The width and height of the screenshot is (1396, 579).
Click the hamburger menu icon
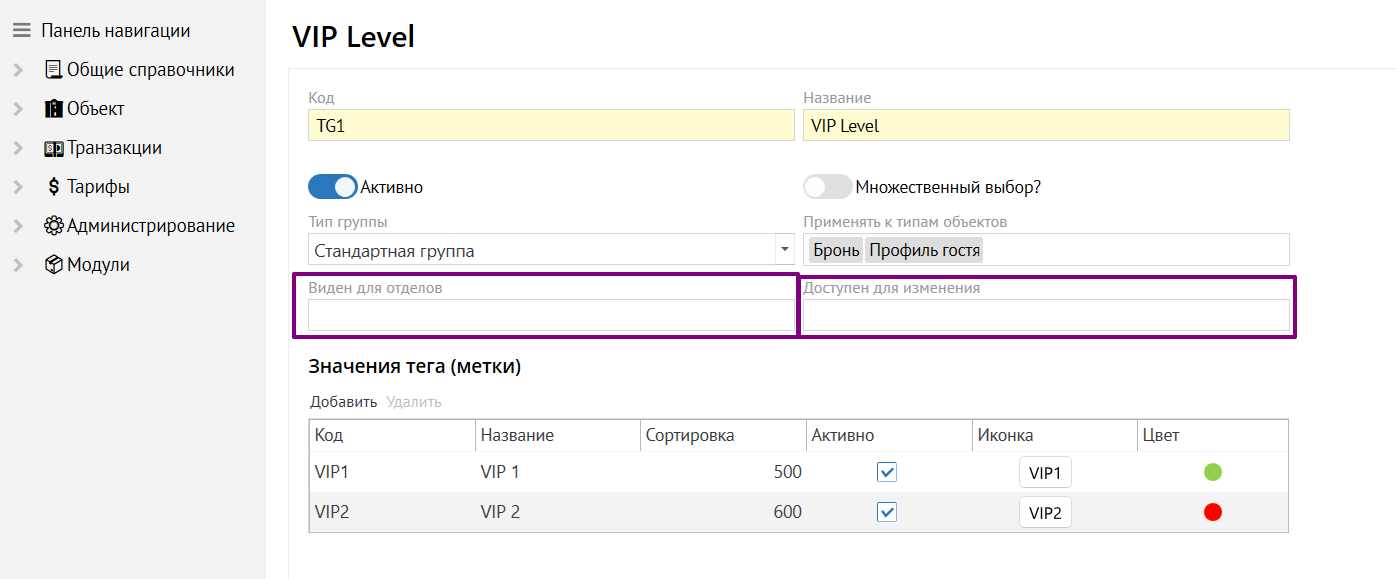(x=22, y=31)
